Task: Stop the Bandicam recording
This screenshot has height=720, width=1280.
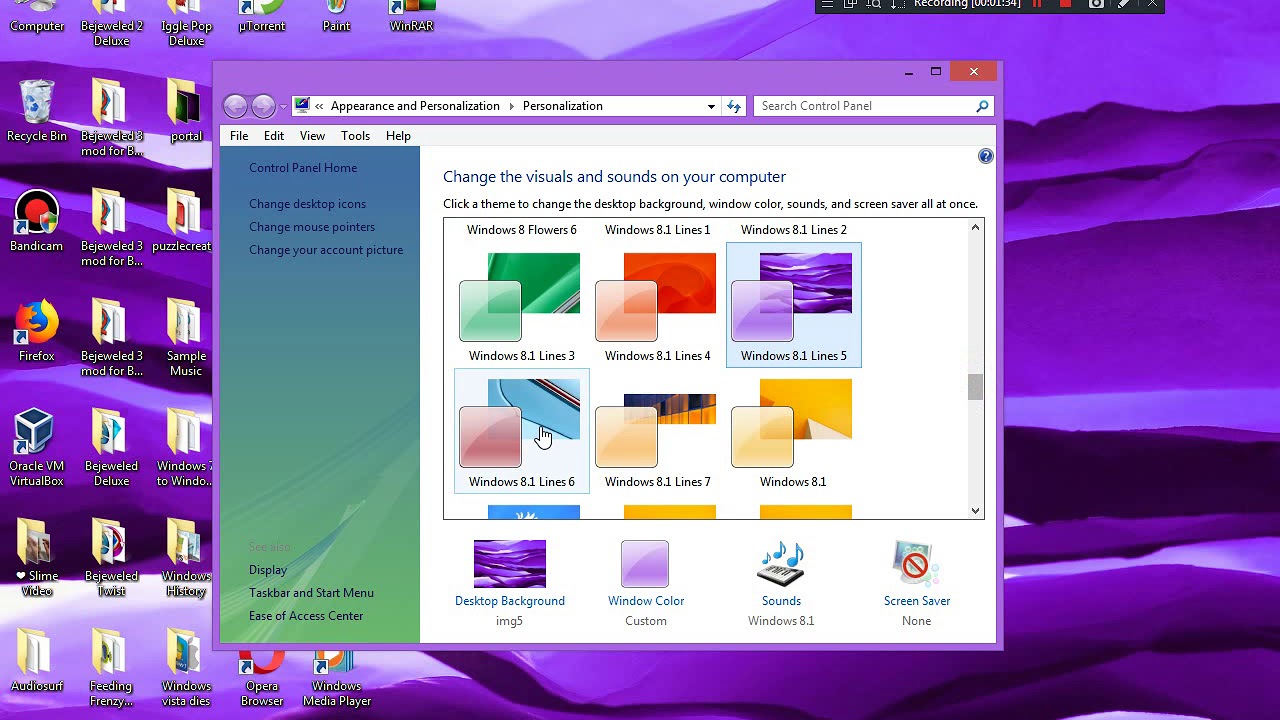Action: pyautogui.click(x=1065, y=4)
